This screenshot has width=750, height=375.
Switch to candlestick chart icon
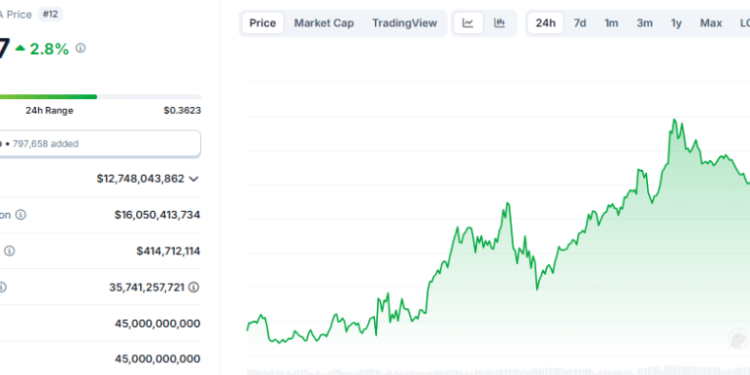point(499,23)
